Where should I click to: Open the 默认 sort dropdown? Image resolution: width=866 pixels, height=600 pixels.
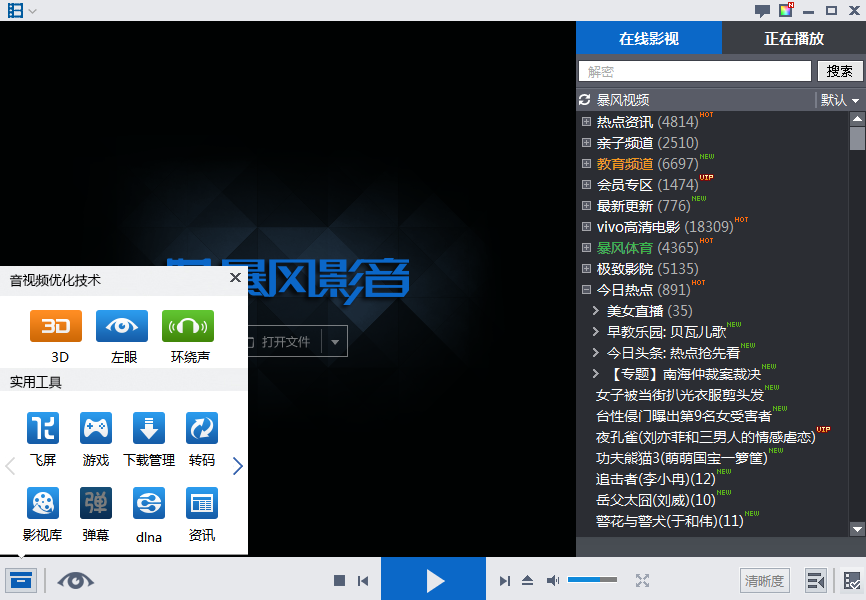point(840,100)
